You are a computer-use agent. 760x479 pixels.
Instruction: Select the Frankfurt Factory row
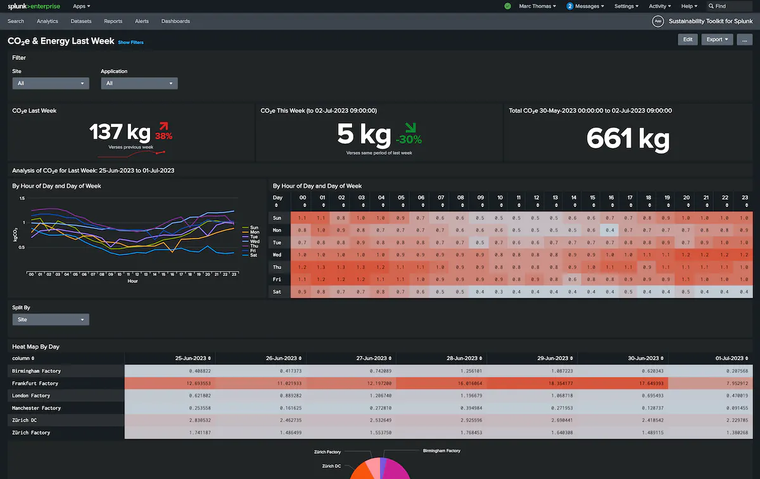click(380, 383)
